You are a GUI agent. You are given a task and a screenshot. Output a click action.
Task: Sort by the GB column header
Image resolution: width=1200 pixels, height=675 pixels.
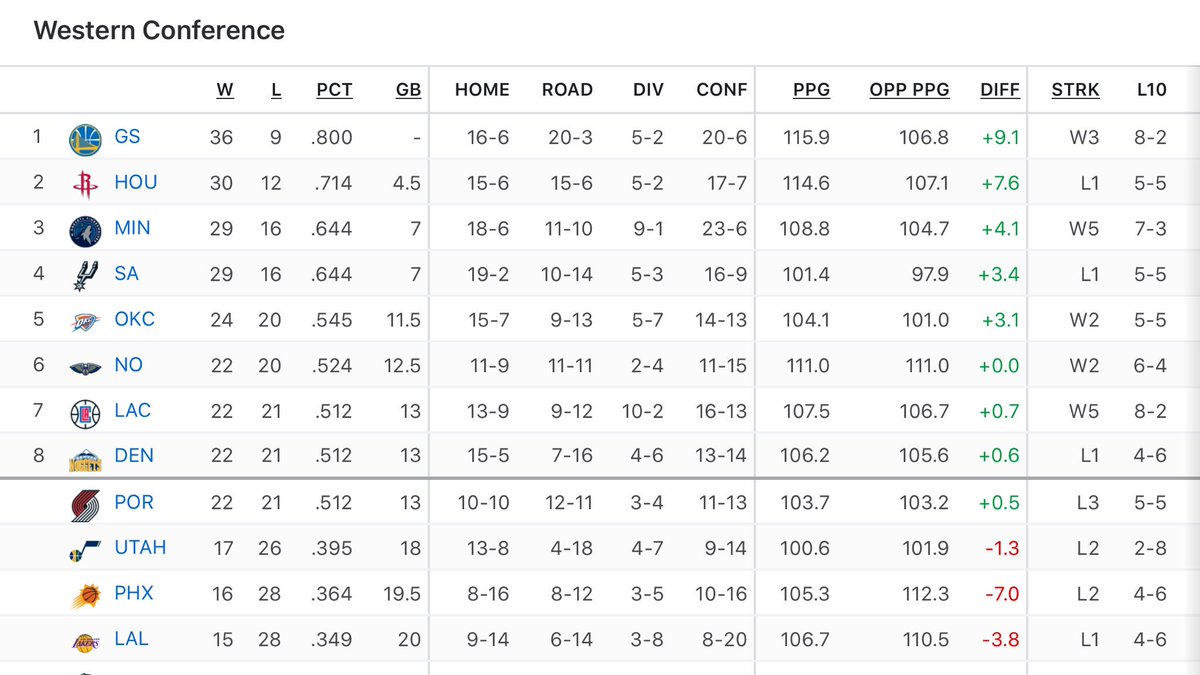click(408, 90)
